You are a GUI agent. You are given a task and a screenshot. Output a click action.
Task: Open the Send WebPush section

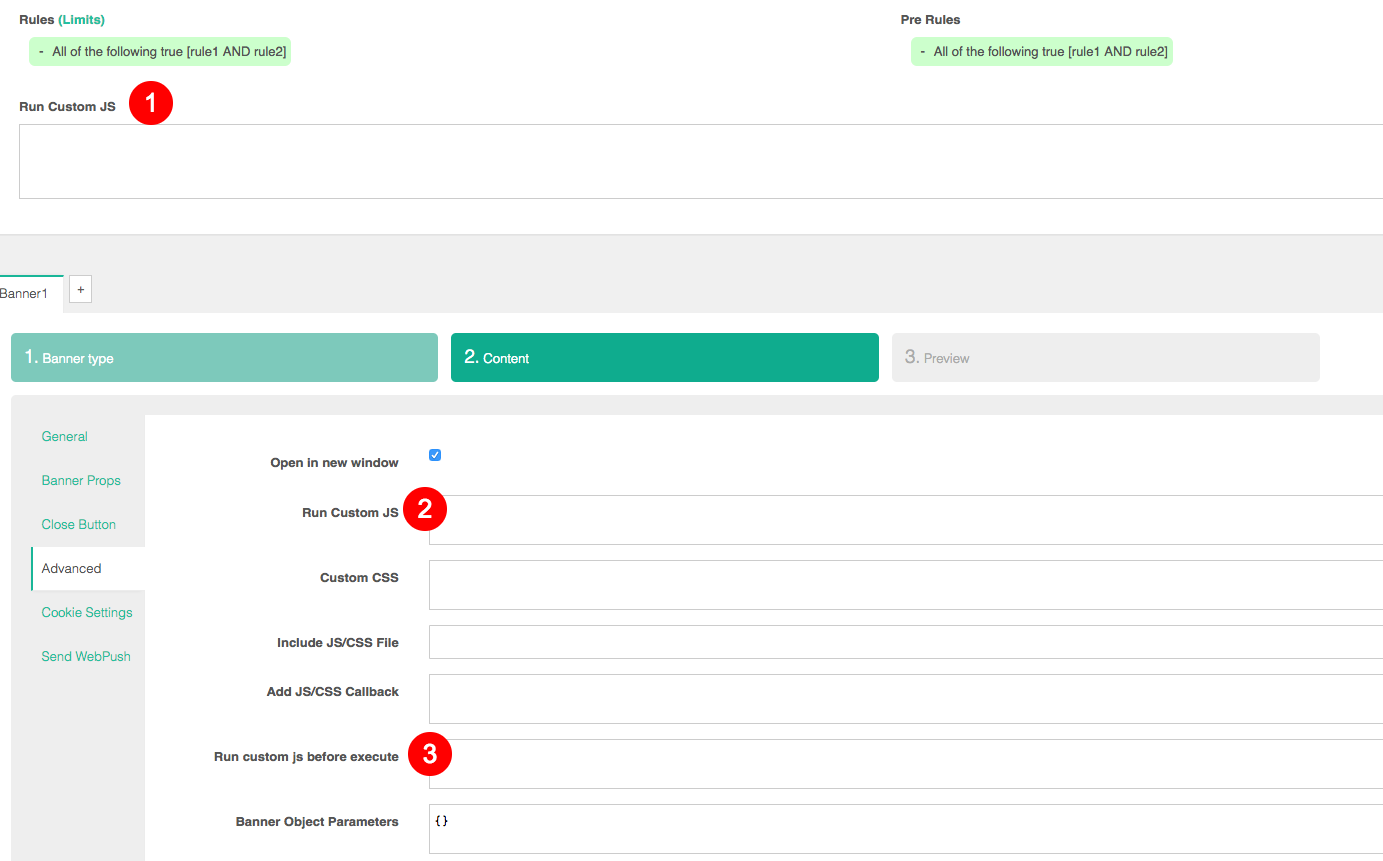click(86, 657)
